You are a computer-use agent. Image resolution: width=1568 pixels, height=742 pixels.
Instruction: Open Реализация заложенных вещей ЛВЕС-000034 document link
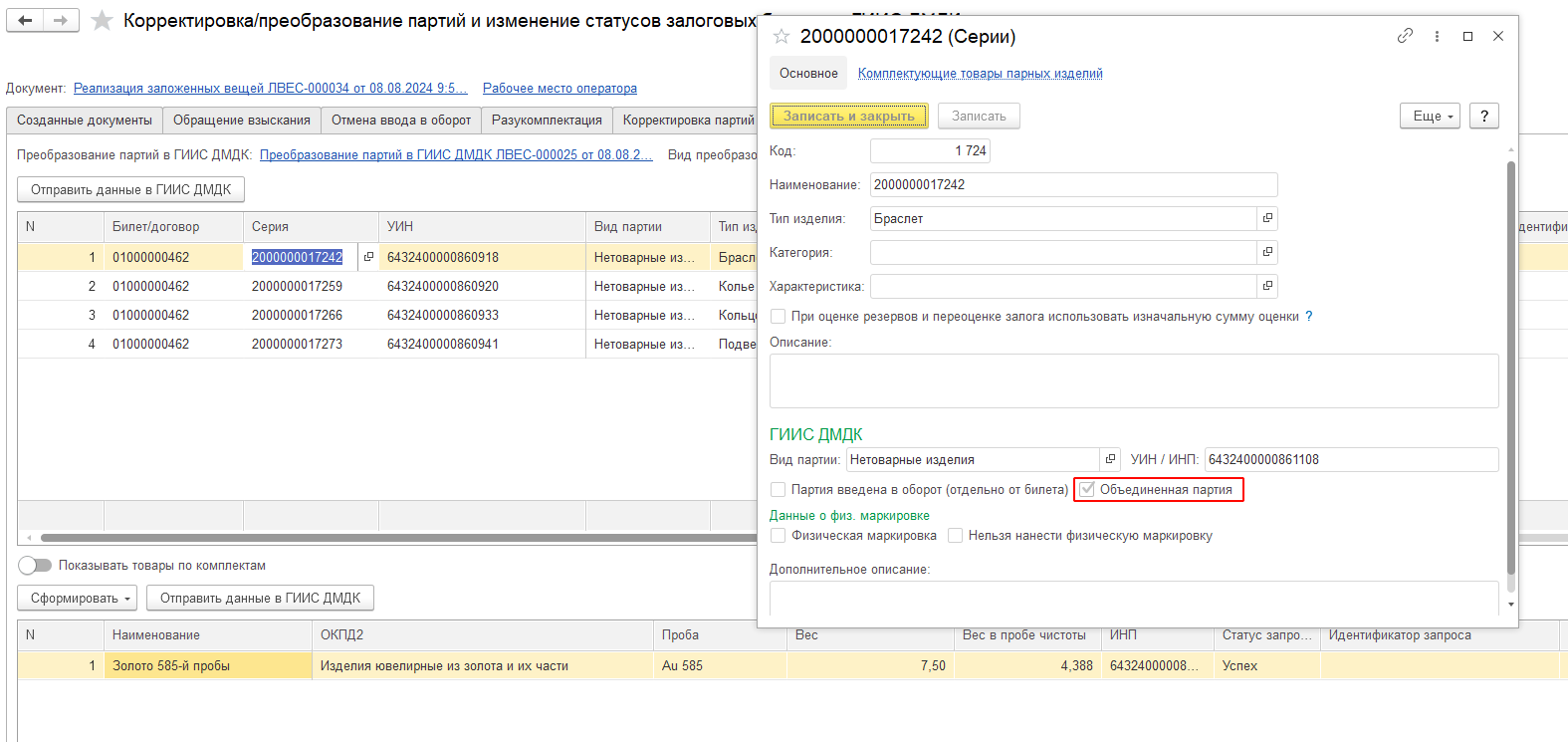tap(270, 88)
